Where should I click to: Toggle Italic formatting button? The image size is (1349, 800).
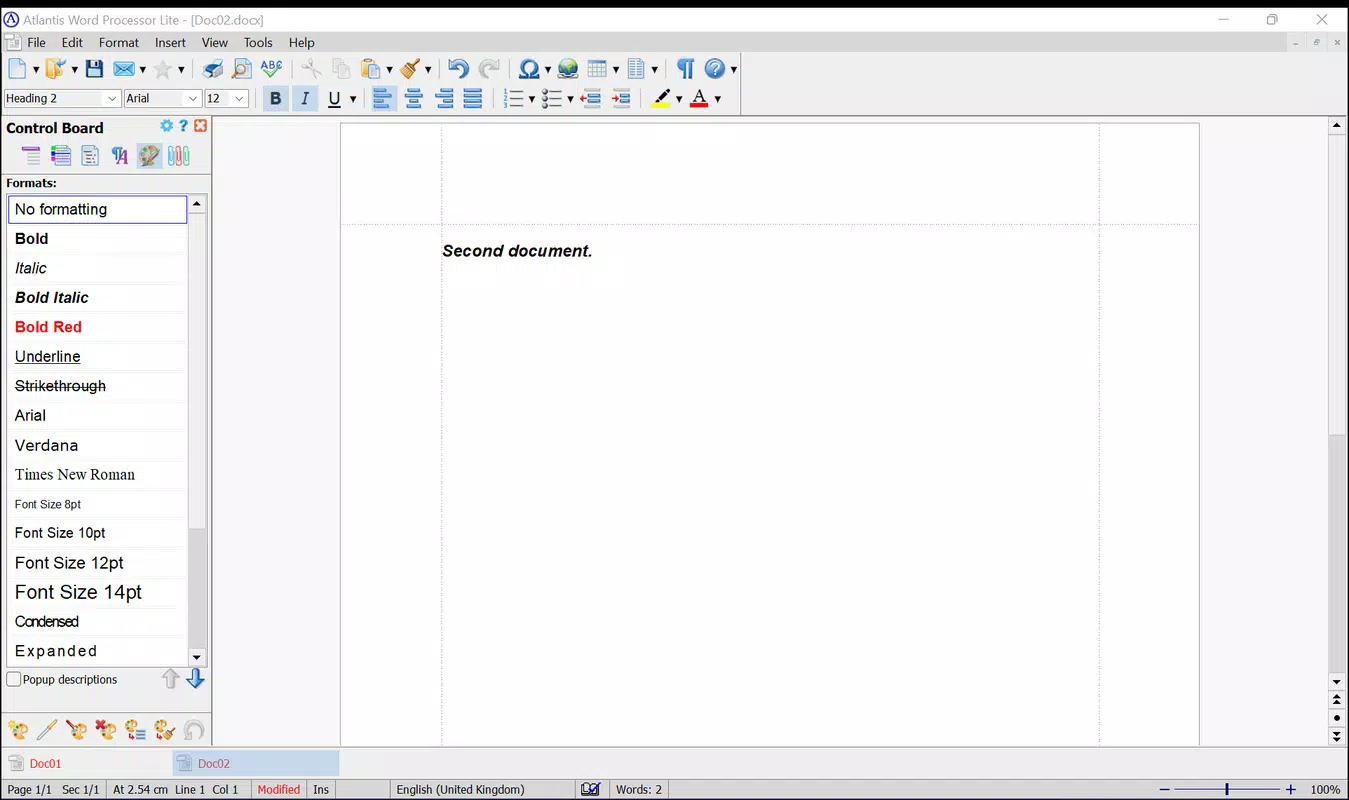tap(305, 98)
